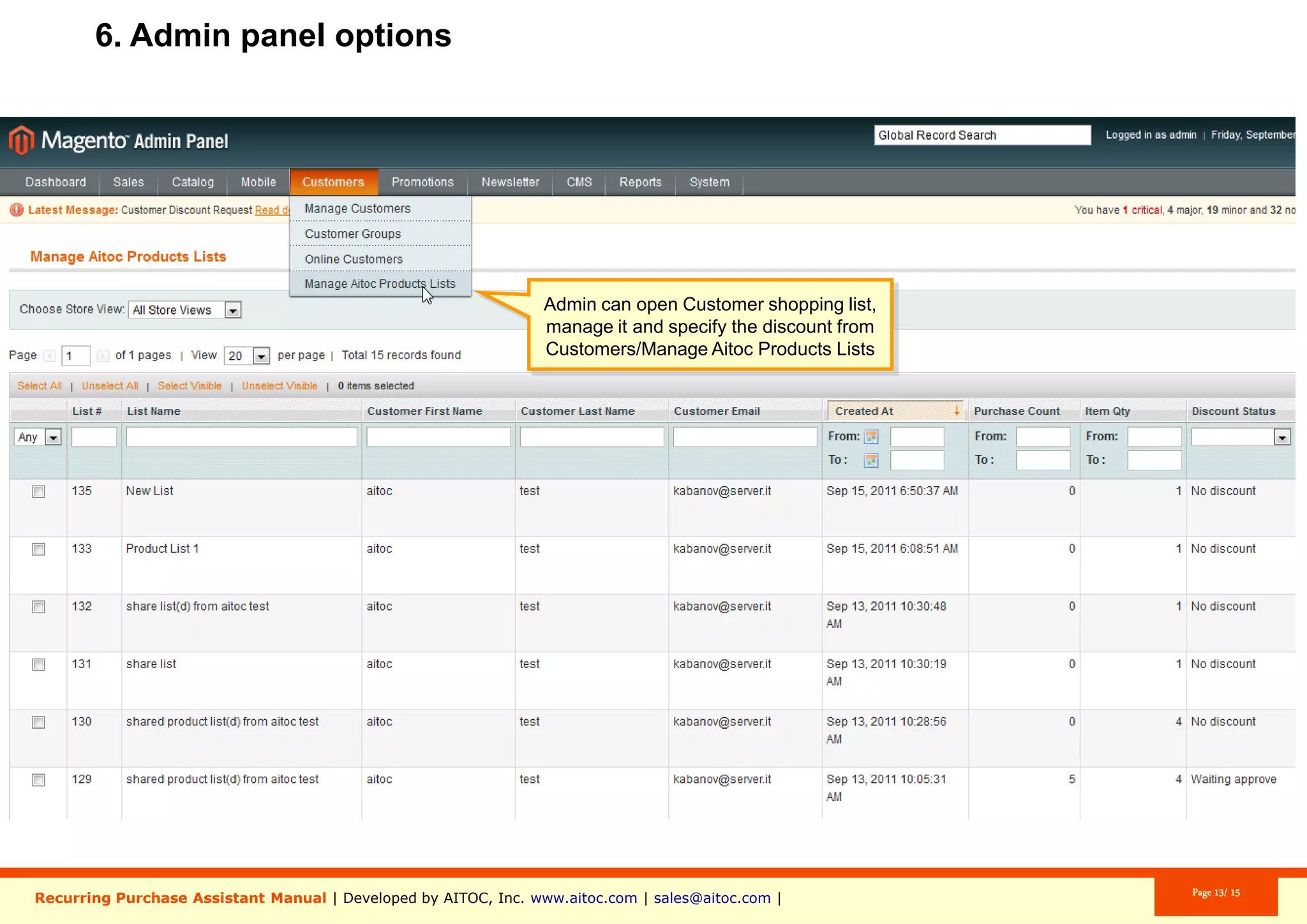Open the Reports menu
The width and height of the screenshot is (1307, 924).
pos(640,182)
